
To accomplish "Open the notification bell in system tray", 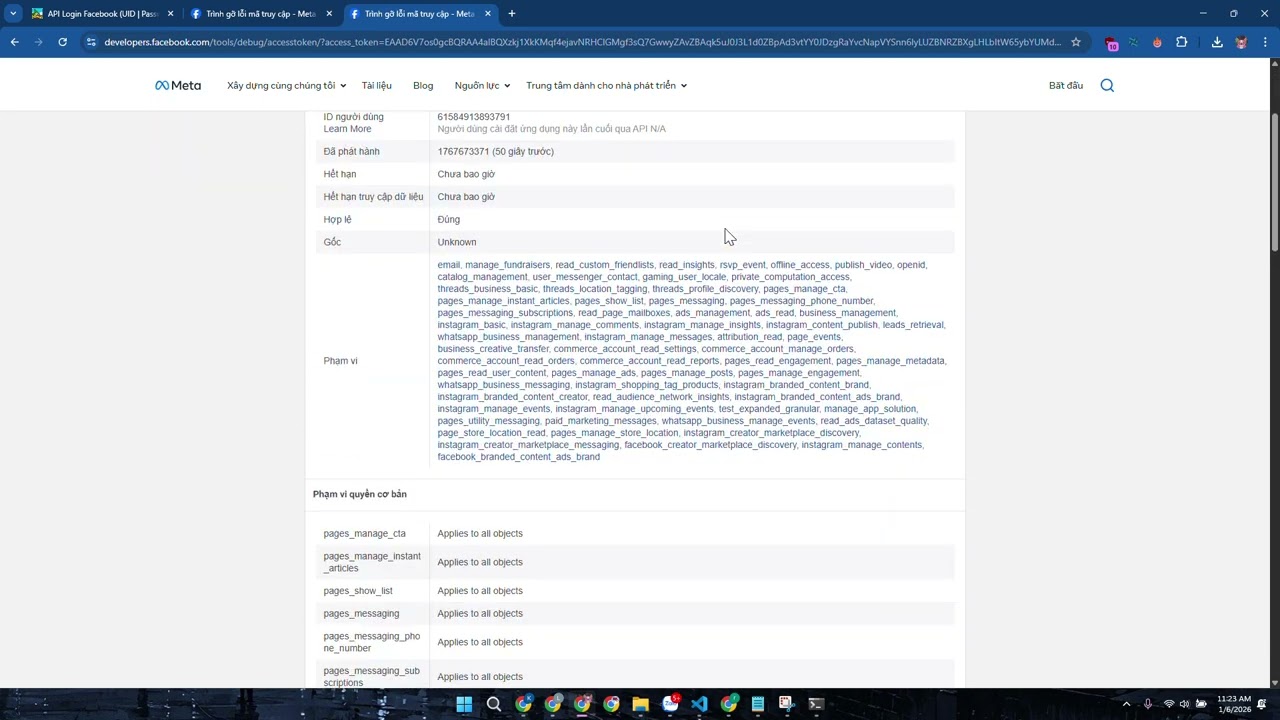I will 1262,704.
